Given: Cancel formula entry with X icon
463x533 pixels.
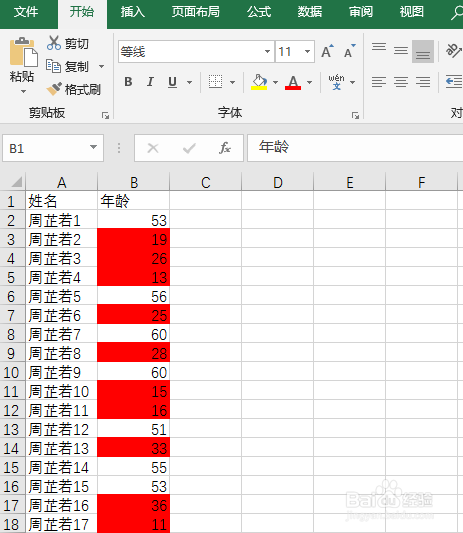Looking at the screenshot, I should tap(153, 148).
